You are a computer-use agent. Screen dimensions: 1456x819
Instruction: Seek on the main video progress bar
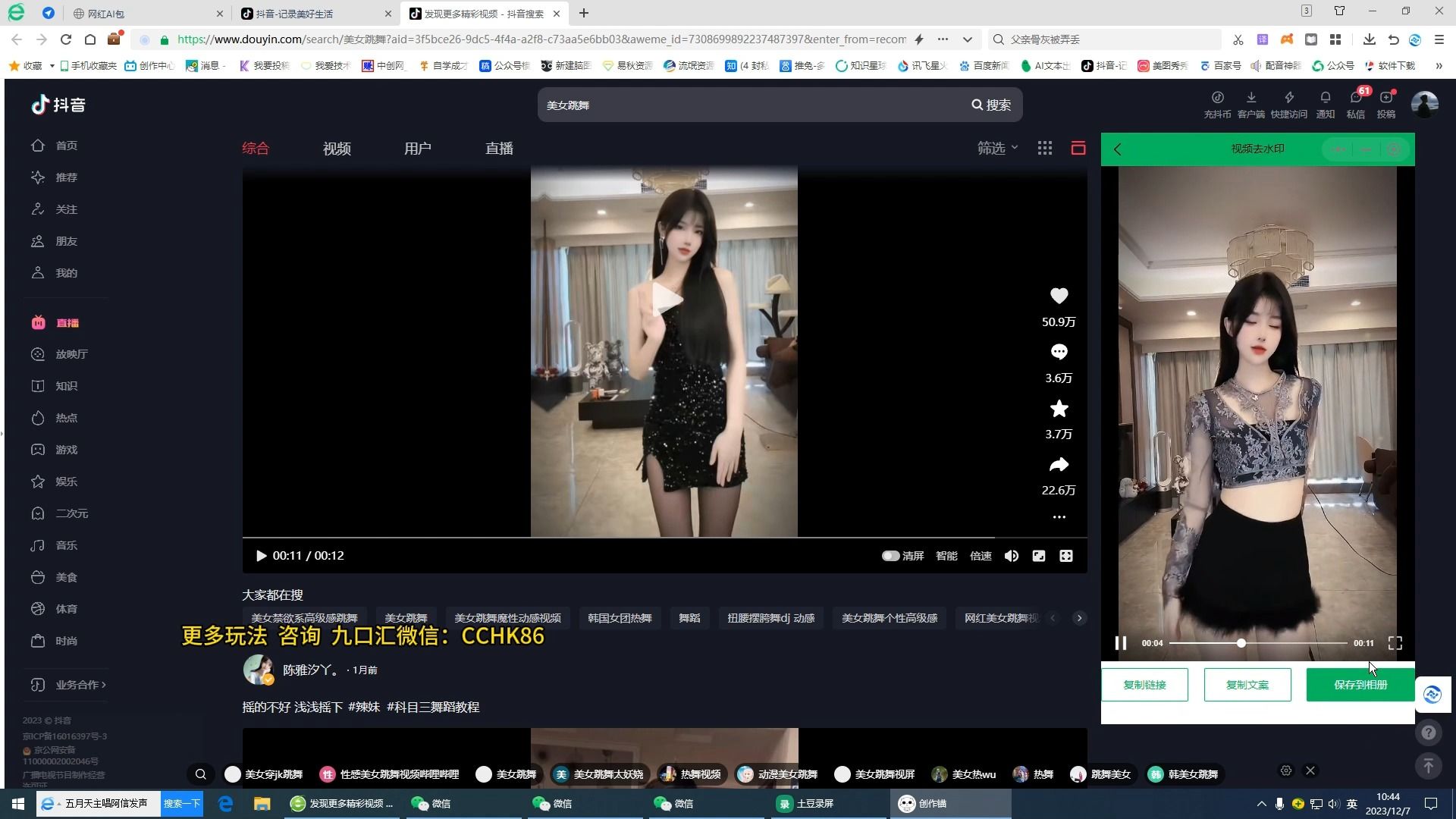tap(664, 538)
